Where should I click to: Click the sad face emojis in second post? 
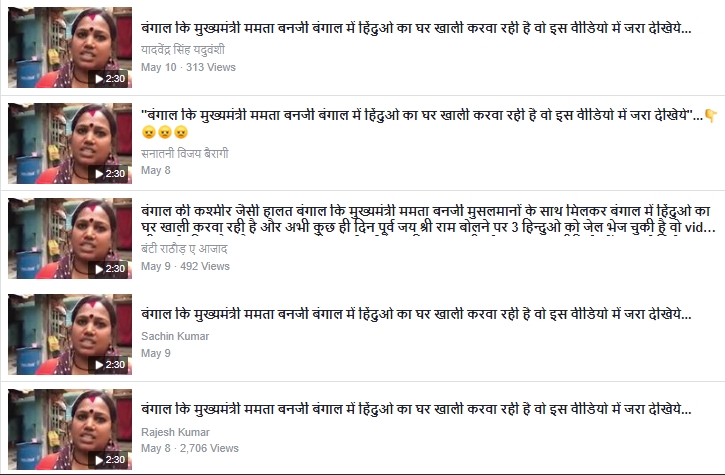[x=165, y=132]
